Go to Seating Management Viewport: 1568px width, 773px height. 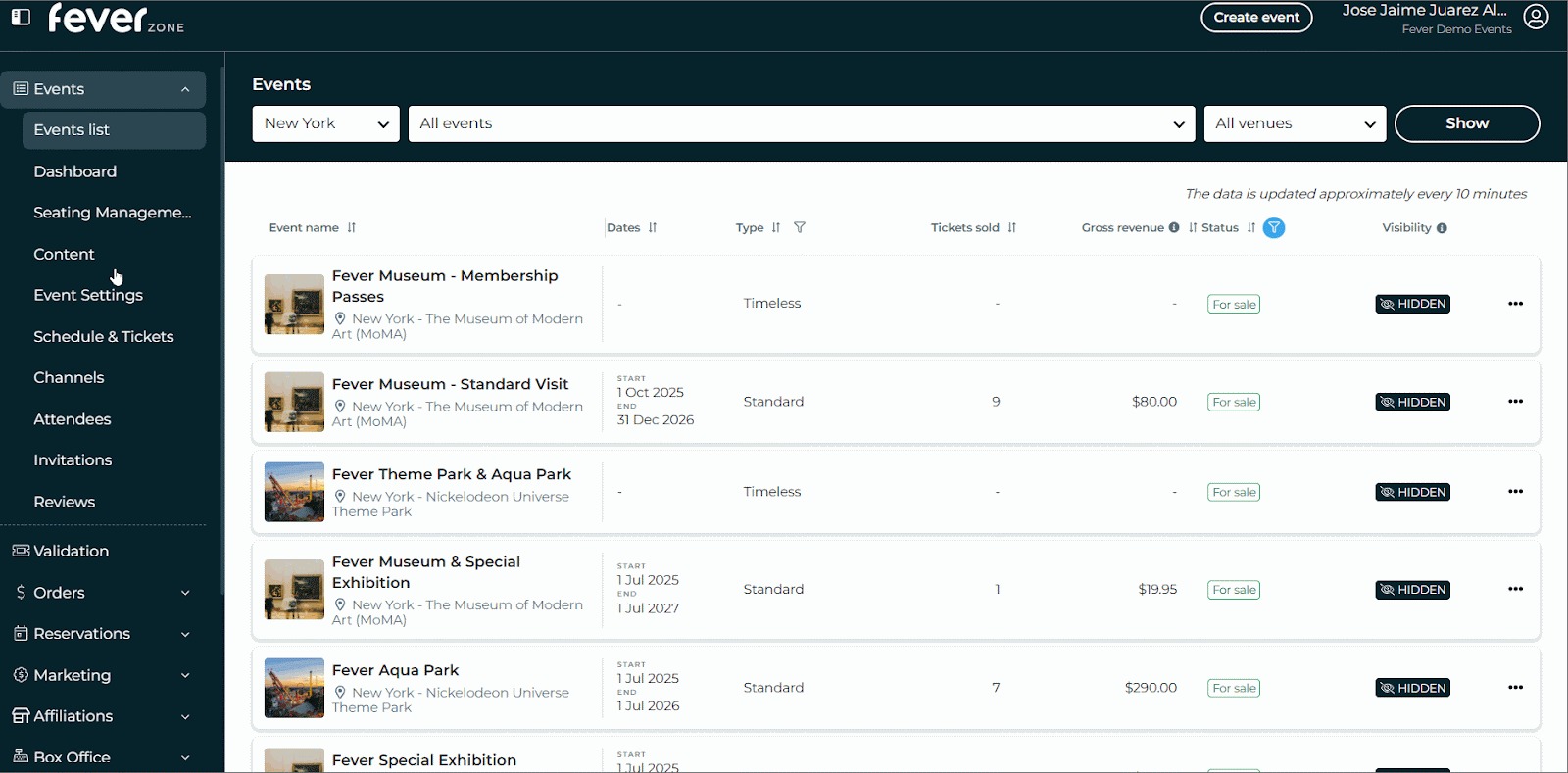(x=114, y=213)
